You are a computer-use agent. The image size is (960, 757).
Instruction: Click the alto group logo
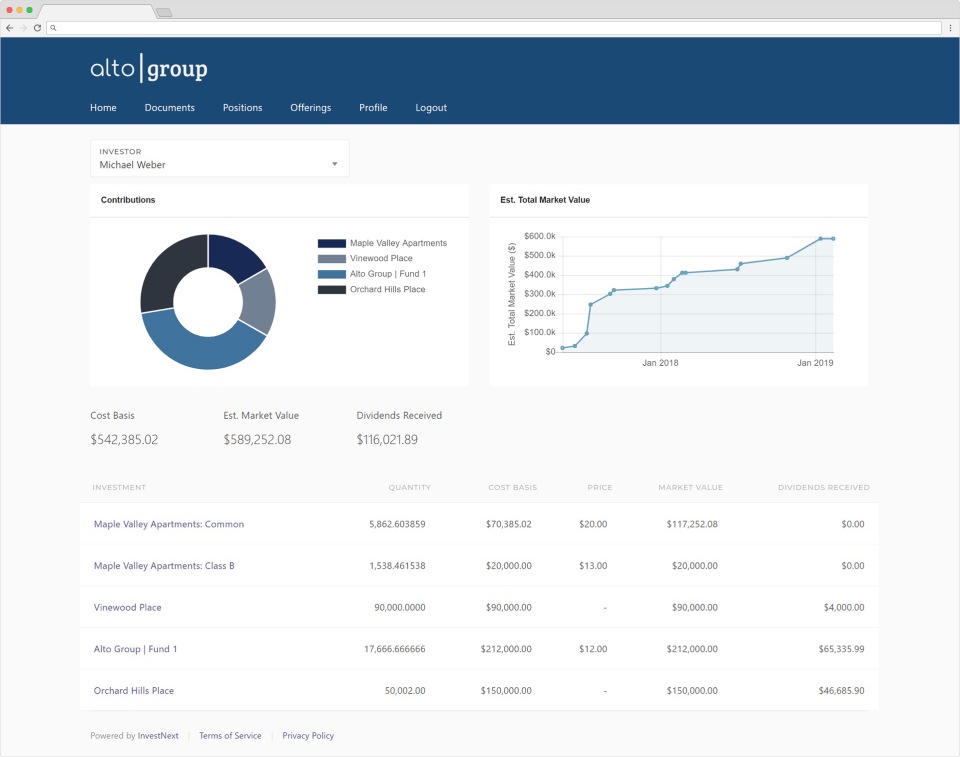149,68
